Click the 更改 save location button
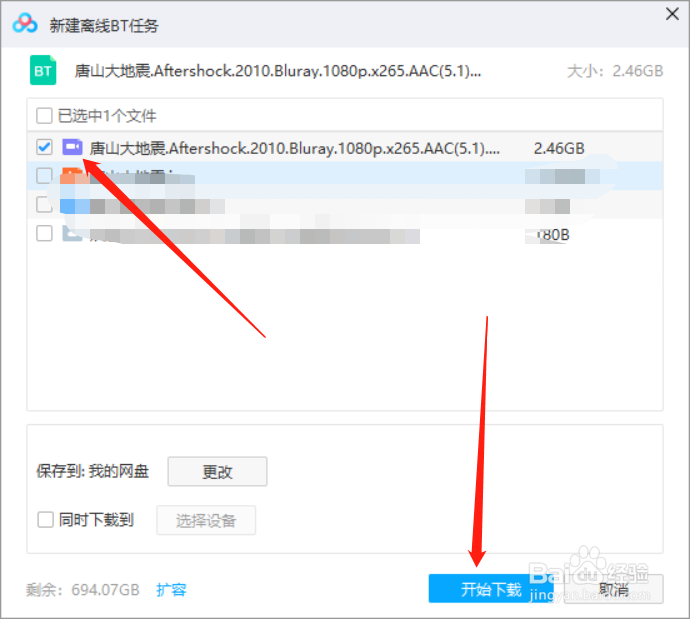 217,472
